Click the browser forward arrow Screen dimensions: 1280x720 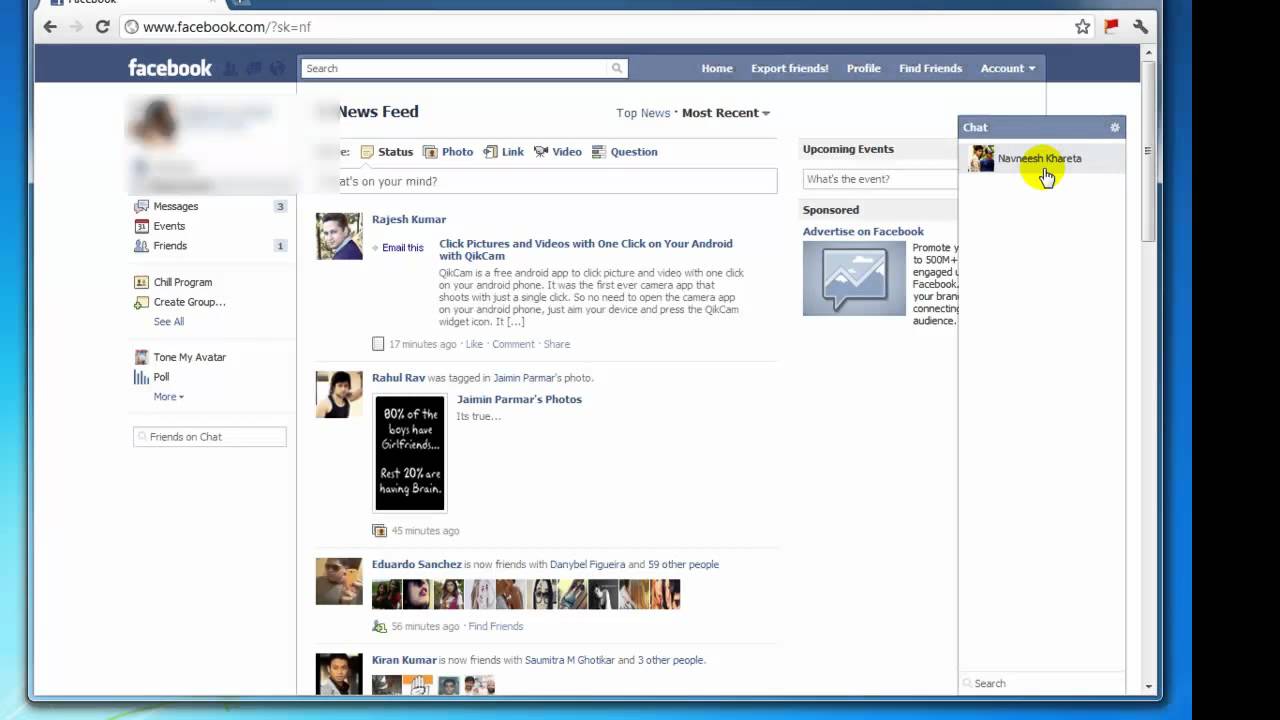pyautogui.click(x=76, y=27)
